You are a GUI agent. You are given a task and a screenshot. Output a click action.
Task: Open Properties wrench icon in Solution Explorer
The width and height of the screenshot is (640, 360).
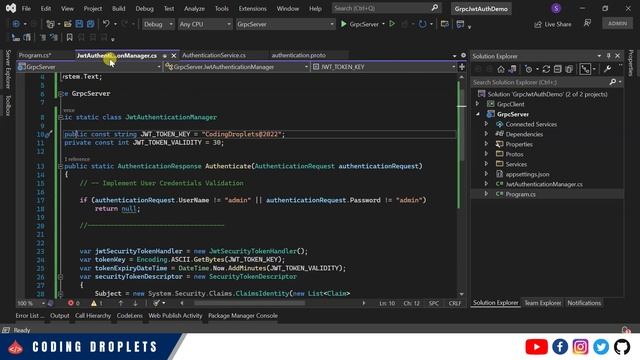click(607, 69)
